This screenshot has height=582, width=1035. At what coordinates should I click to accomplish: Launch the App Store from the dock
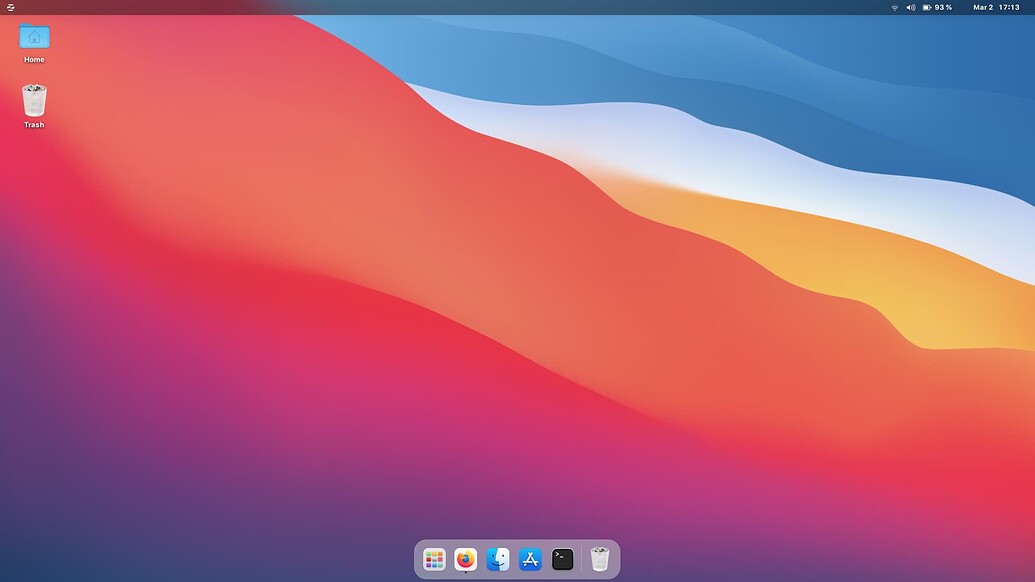pyautogui.click(x=530, y=559)
